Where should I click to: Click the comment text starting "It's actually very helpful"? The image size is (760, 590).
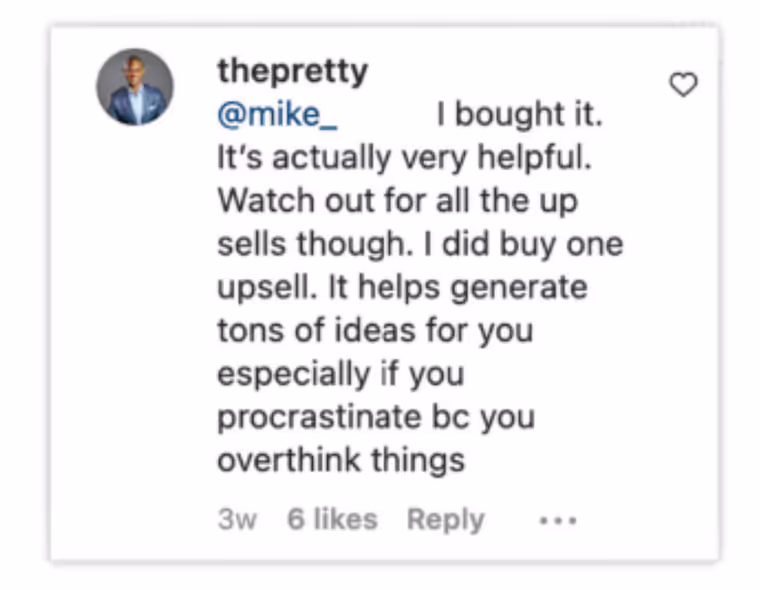tap(404, 158)
